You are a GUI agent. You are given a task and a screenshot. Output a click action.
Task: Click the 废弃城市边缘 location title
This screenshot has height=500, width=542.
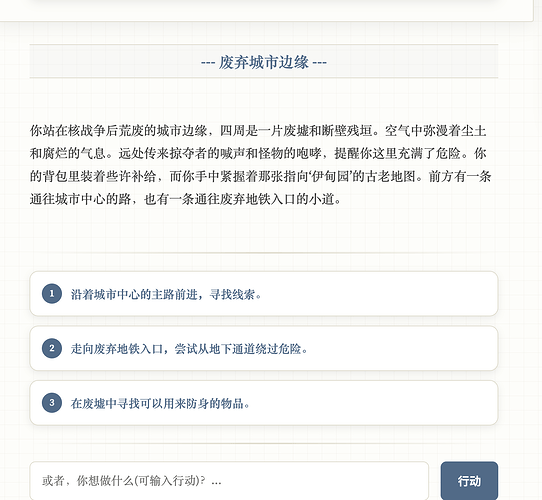click(263, 63)
